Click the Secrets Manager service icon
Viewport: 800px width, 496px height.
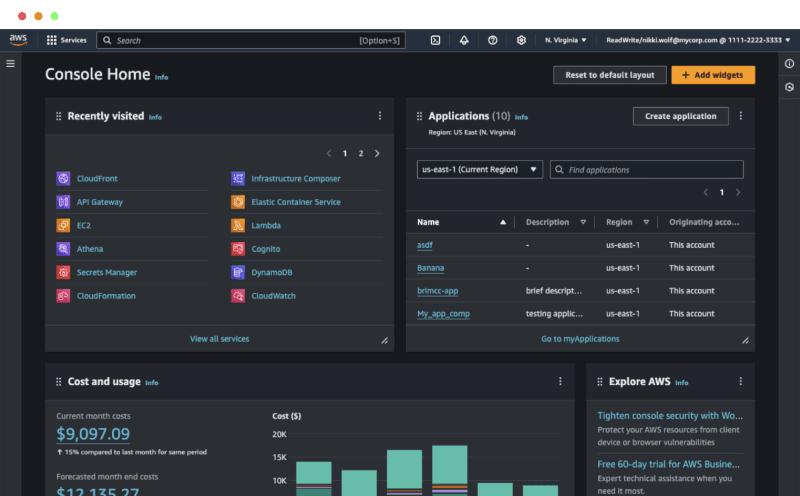tap(63, 272)
